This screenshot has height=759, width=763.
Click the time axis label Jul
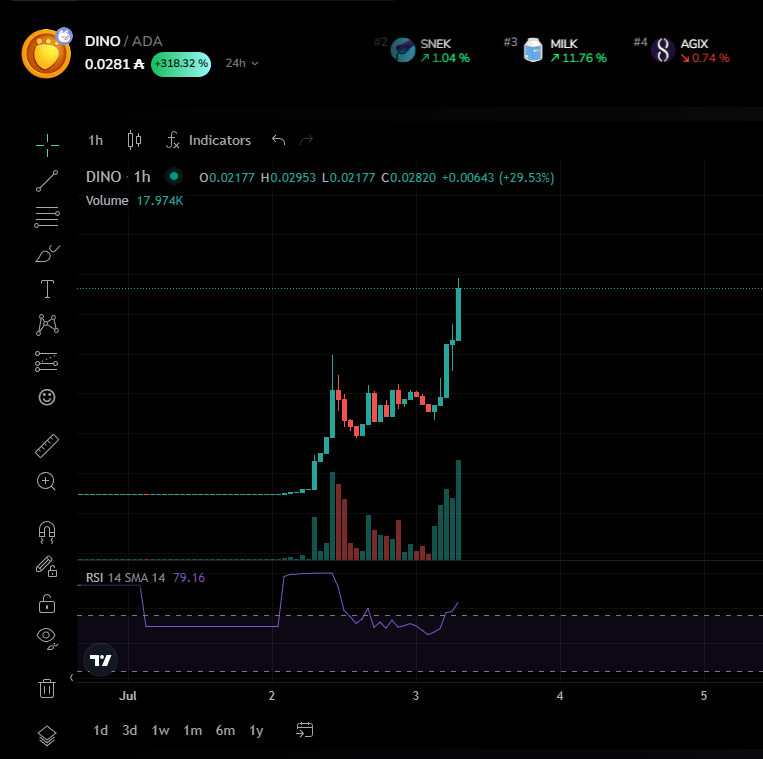tap(128, 696)
